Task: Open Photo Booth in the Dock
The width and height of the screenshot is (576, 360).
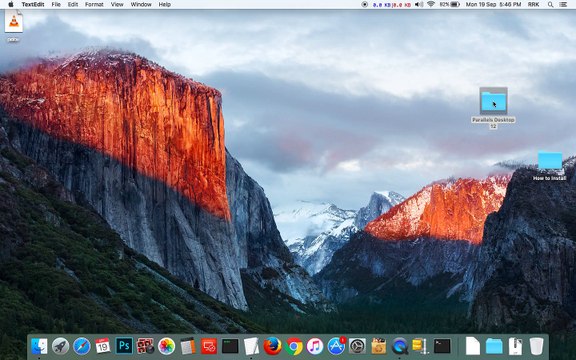Action: click(145, 346)
